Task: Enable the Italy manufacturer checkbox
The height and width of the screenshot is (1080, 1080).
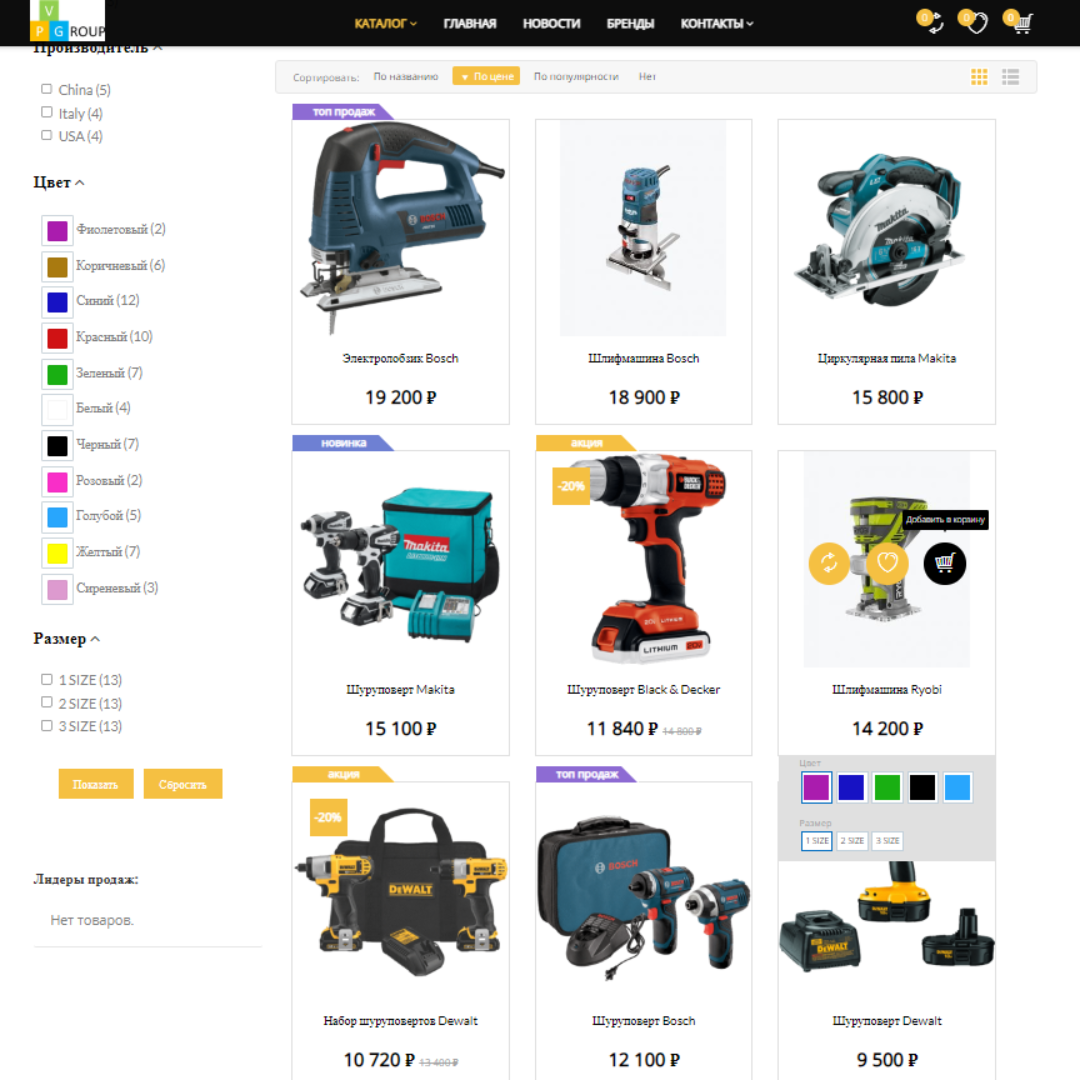Action: (x=46, y=112)
